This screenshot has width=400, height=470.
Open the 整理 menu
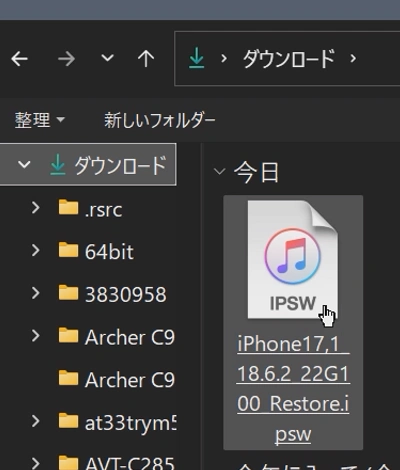click(39, 119)
